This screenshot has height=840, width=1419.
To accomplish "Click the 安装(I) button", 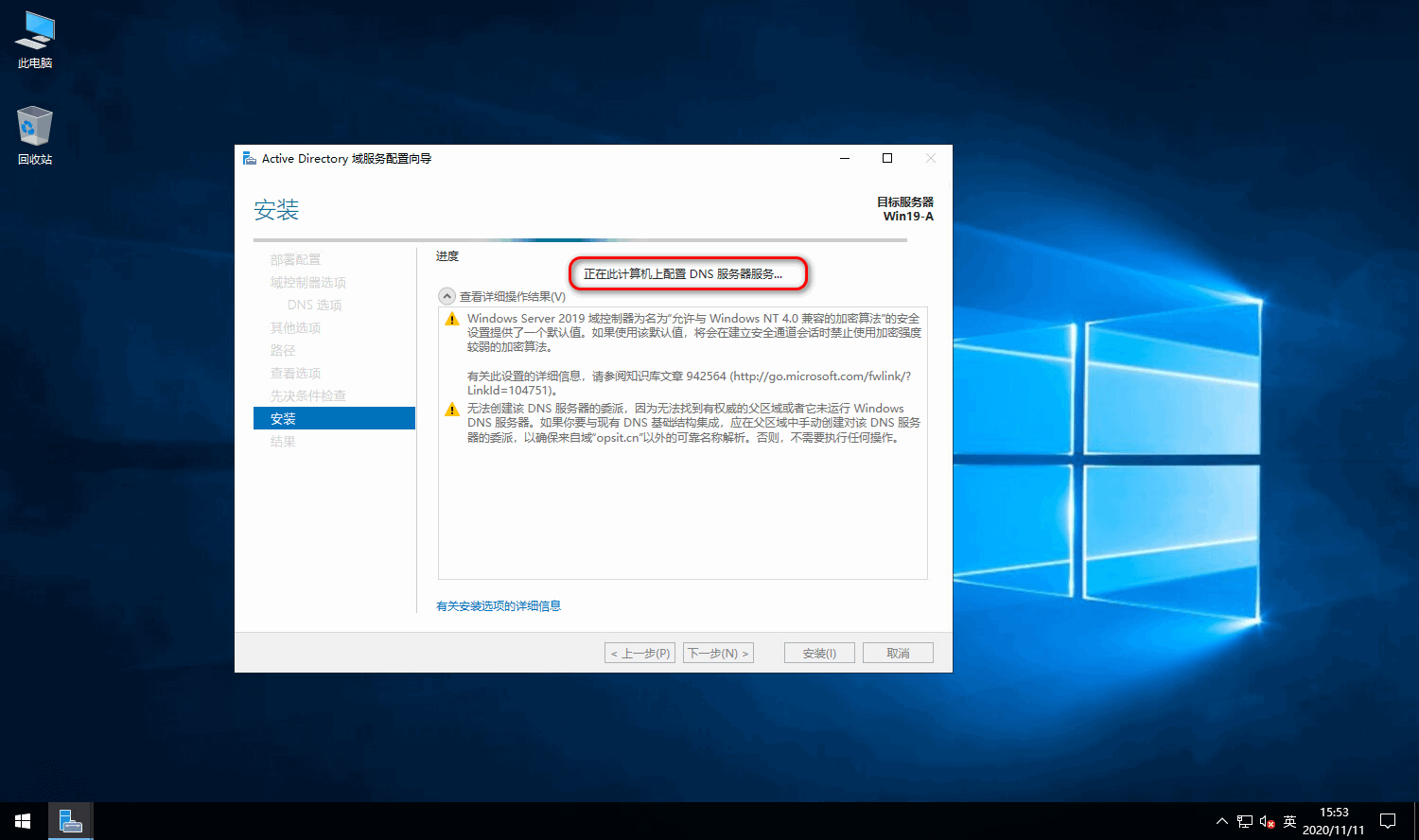I will (x=819, y=653).
